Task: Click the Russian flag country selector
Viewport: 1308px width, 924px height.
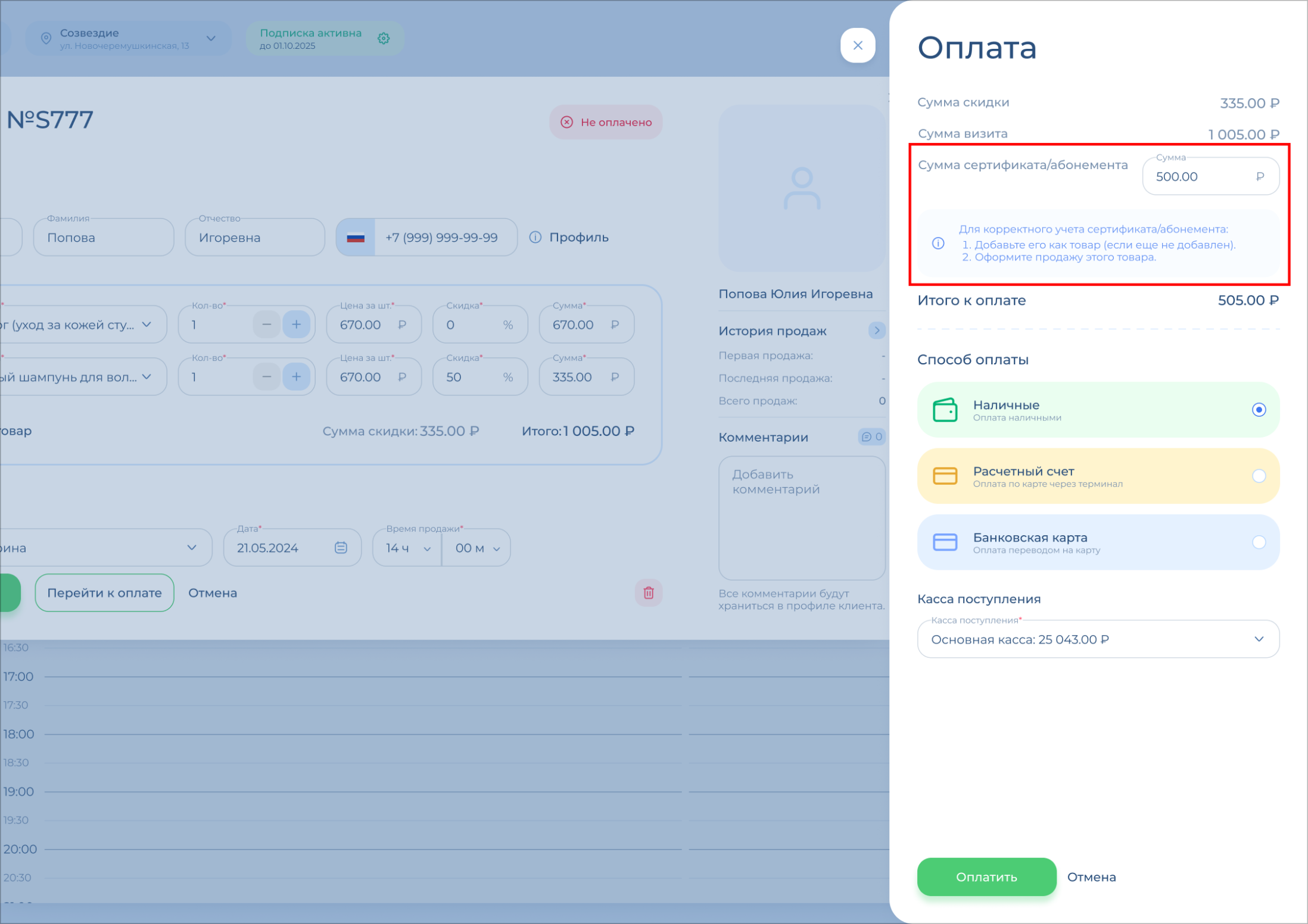Action: click(x=356, y=238)
